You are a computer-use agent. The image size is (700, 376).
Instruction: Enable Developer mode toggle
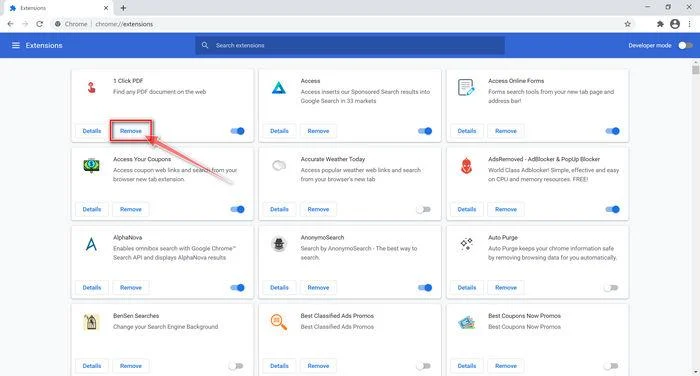tap(685, 45)
